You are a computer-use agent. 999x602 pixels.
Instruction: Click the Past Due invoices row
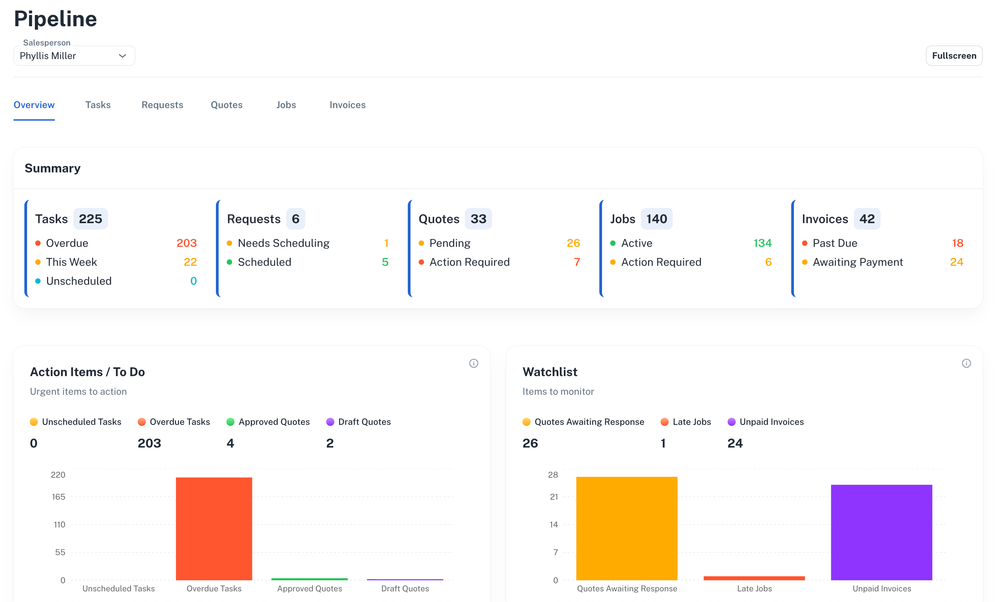coord(882,243)
